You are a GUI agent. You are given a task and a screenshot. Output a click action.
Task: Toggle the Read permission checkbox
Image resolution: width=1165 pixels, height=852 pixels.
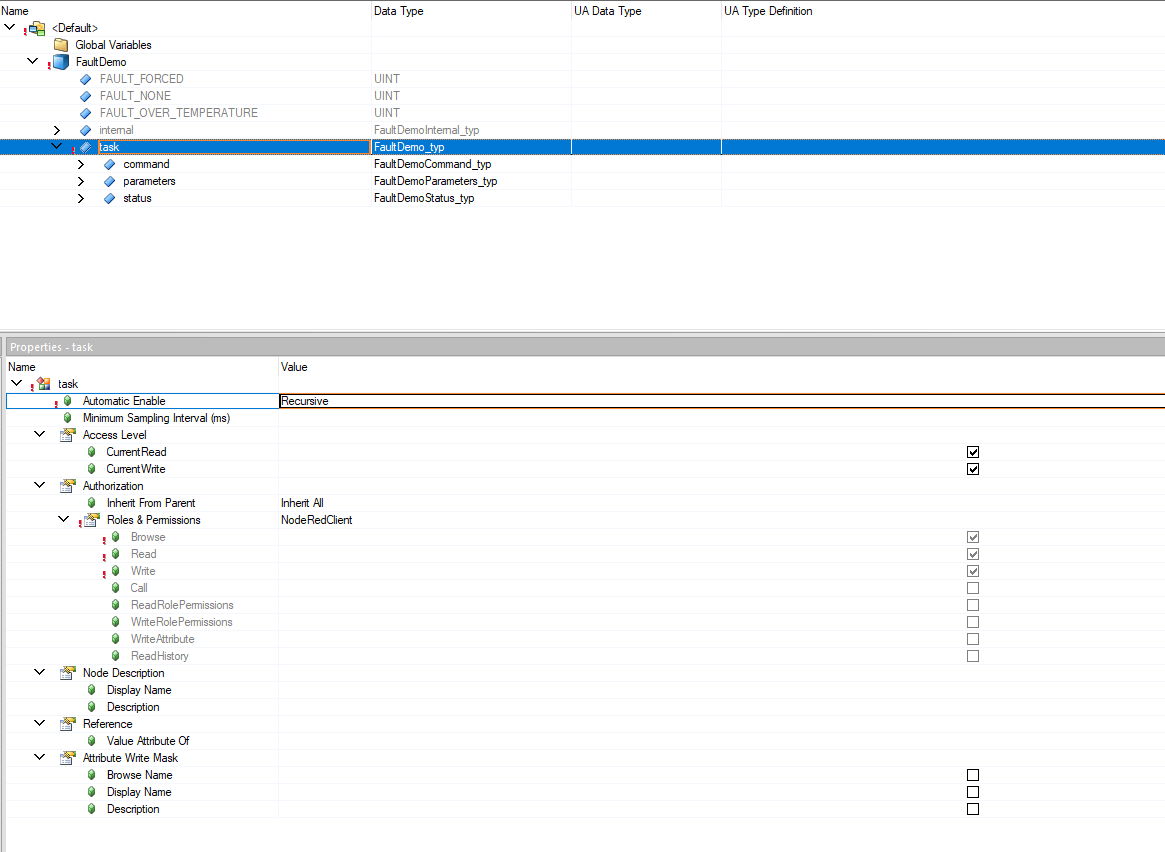pyautogui.click(x=973, y=554)
